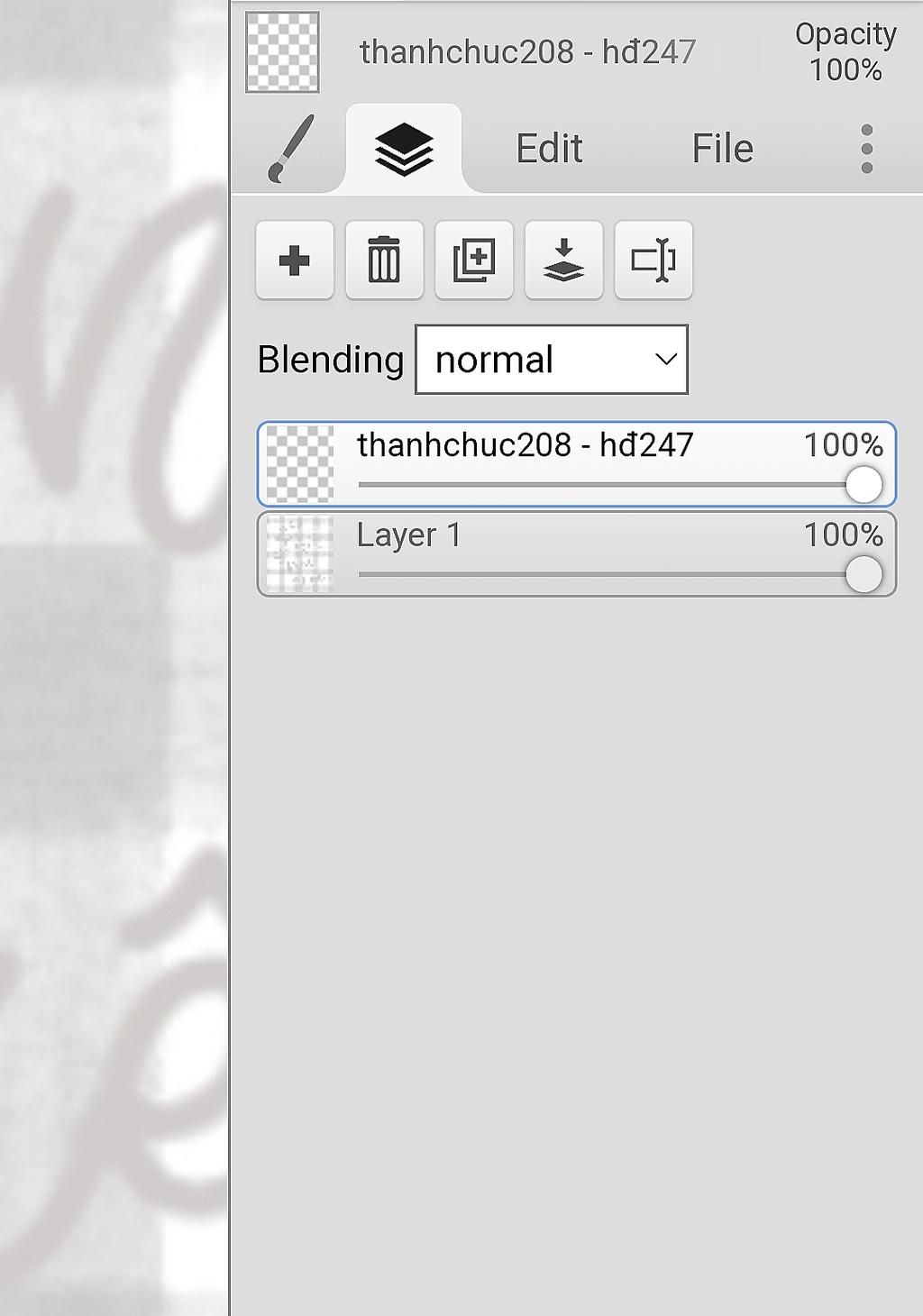Select Layer 1 in layer list
The image size is (923, 1316).
(577, 553)
